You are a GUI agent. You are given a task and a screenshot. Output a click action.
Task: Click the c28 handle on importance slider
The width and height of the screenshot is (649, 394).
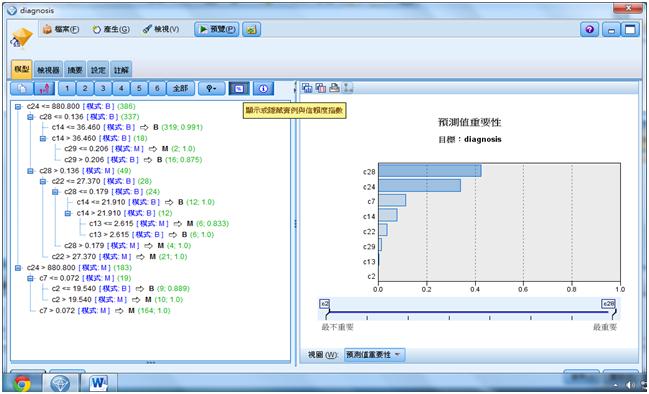609,304
